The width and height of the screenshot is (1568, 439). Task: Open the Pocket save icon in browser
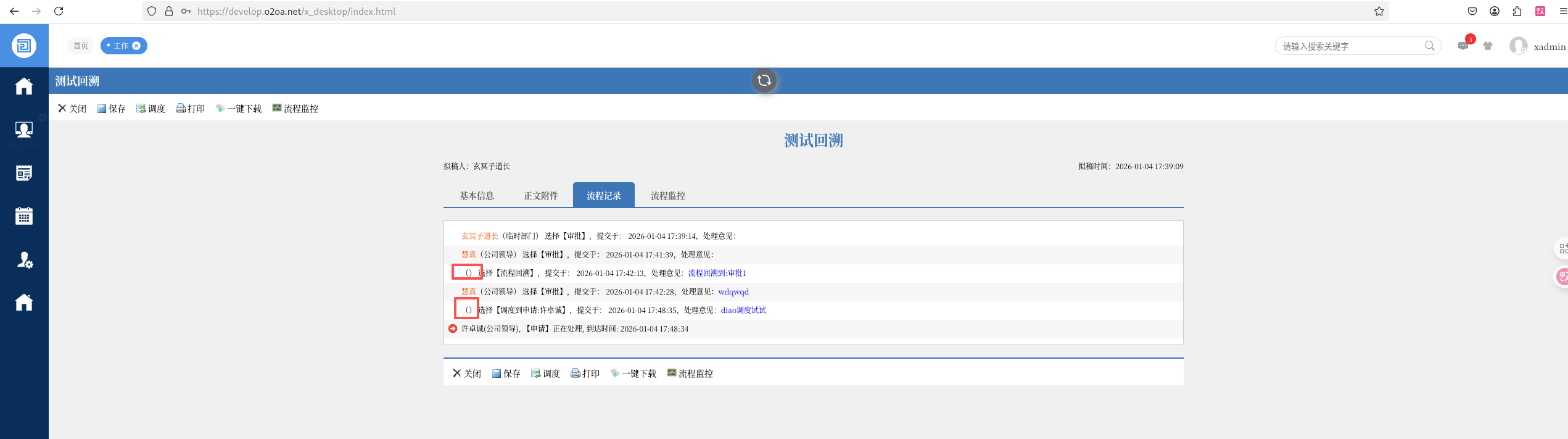click(x=1472, y=11)
